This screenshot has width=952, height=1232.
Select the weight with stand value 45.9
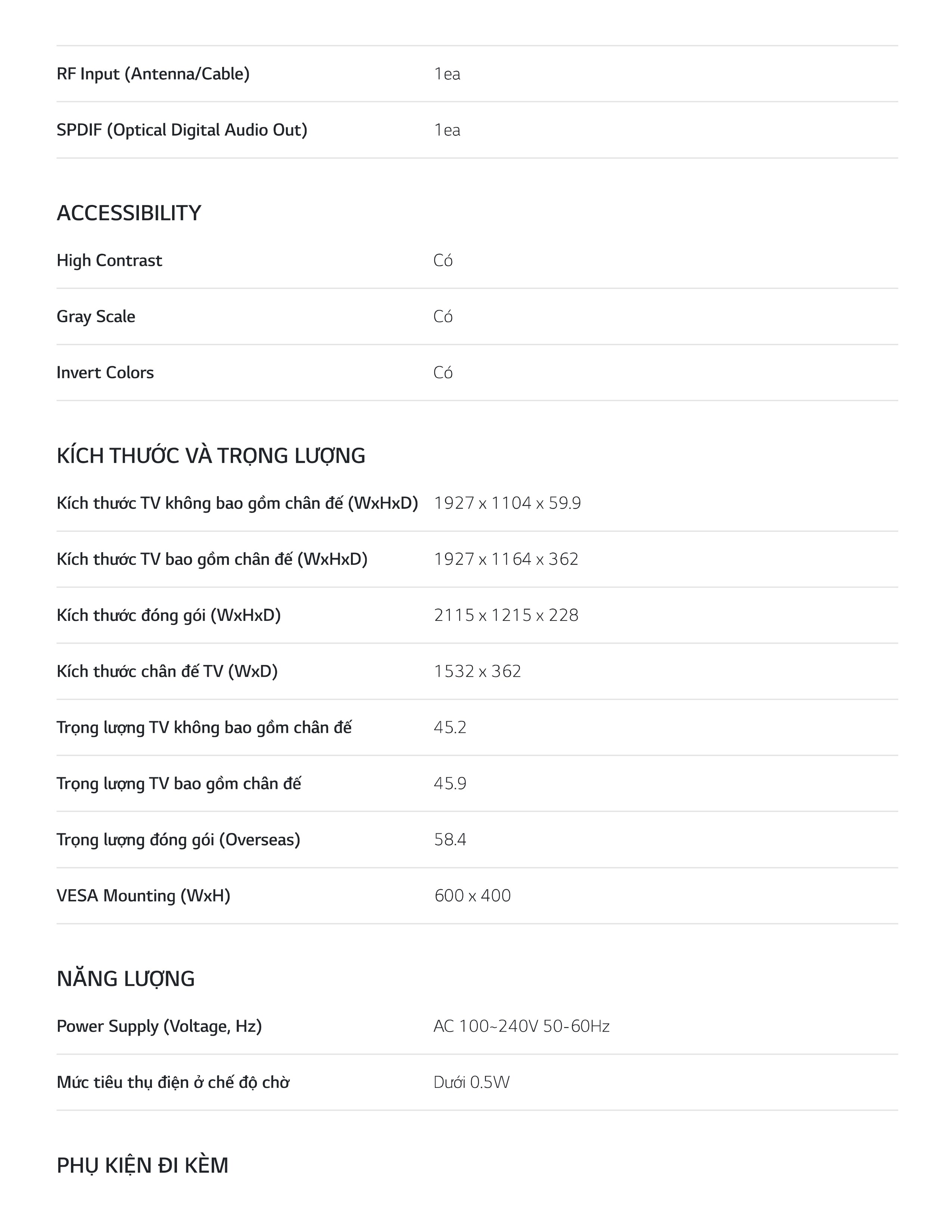coord(450,784)
